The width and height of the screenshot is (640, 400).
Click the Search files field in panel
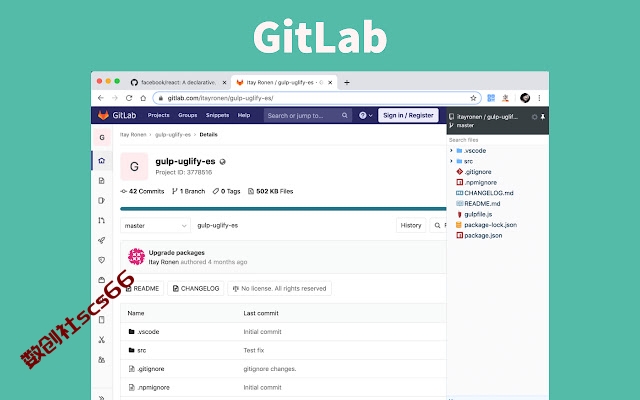pos(498,140)
